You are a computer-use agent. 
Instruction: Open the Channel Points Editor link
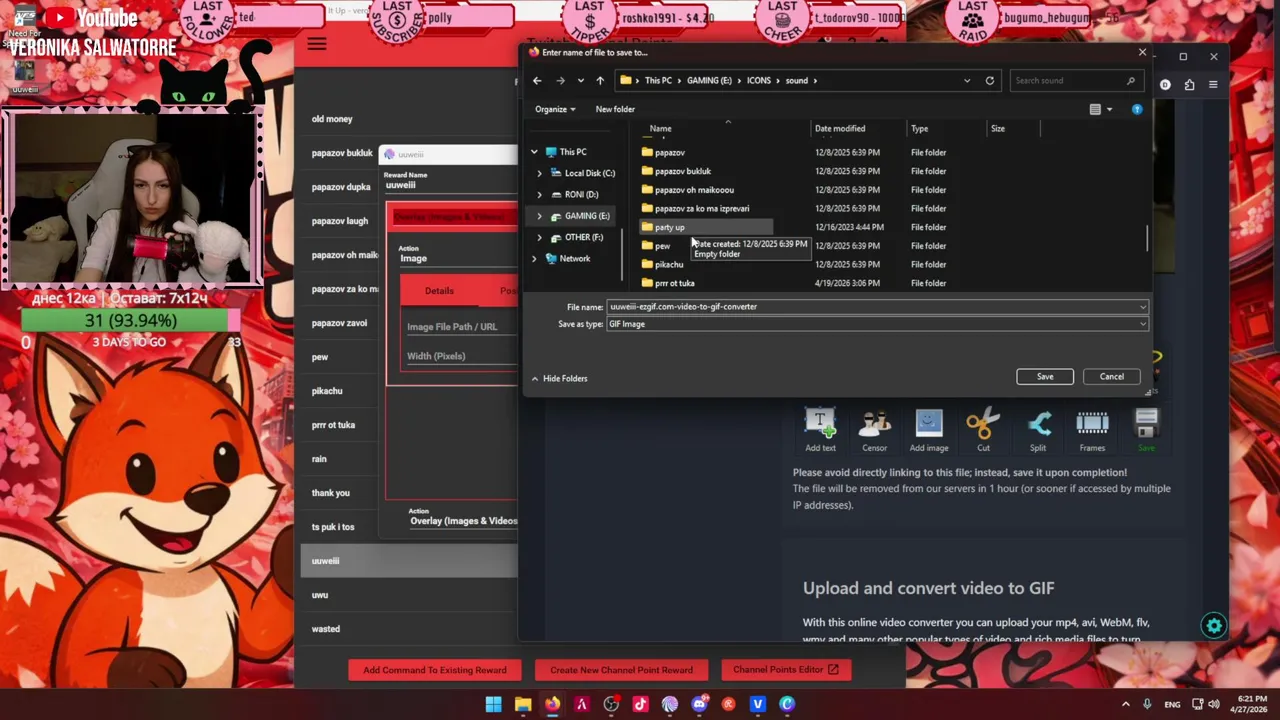point(786,670)
